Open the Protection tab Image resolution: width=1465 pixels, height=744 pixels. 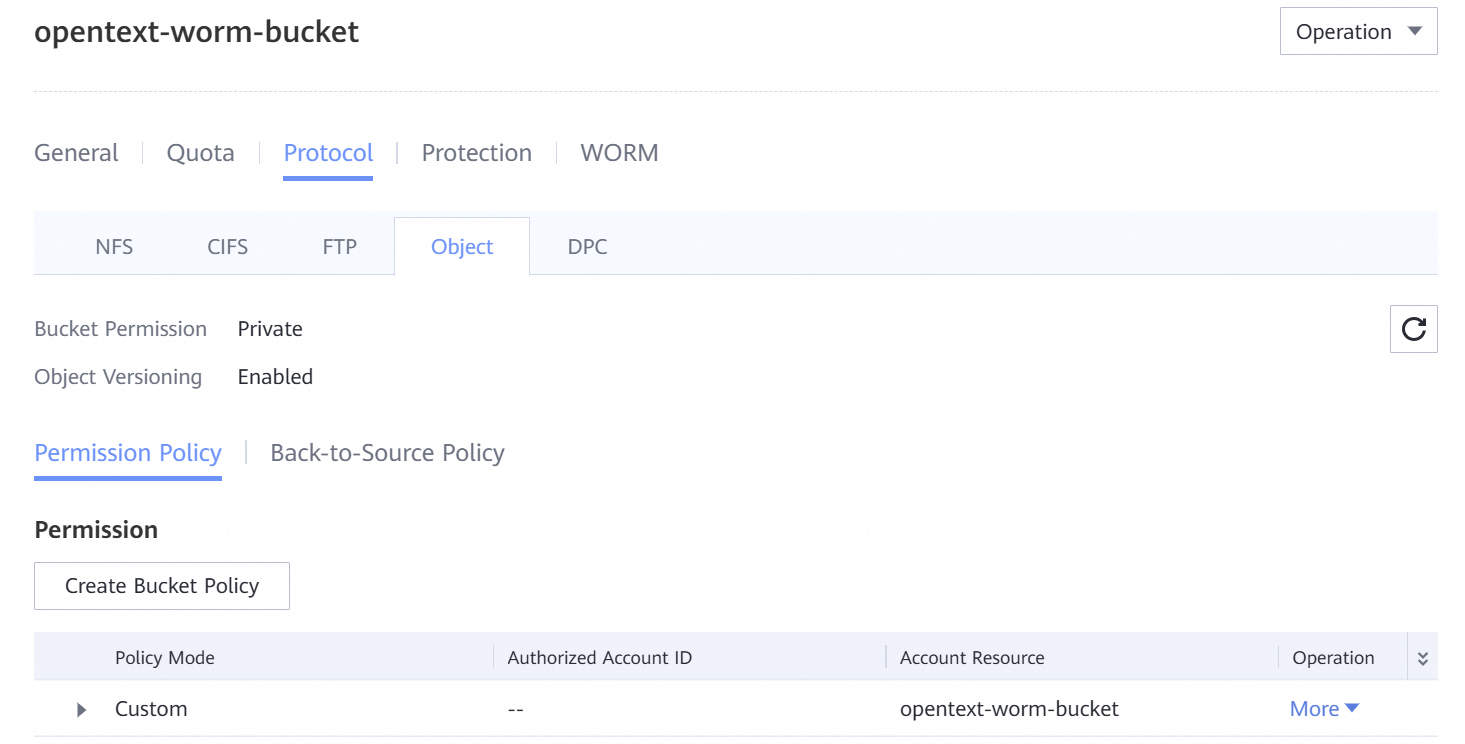(x=477, y=153)
